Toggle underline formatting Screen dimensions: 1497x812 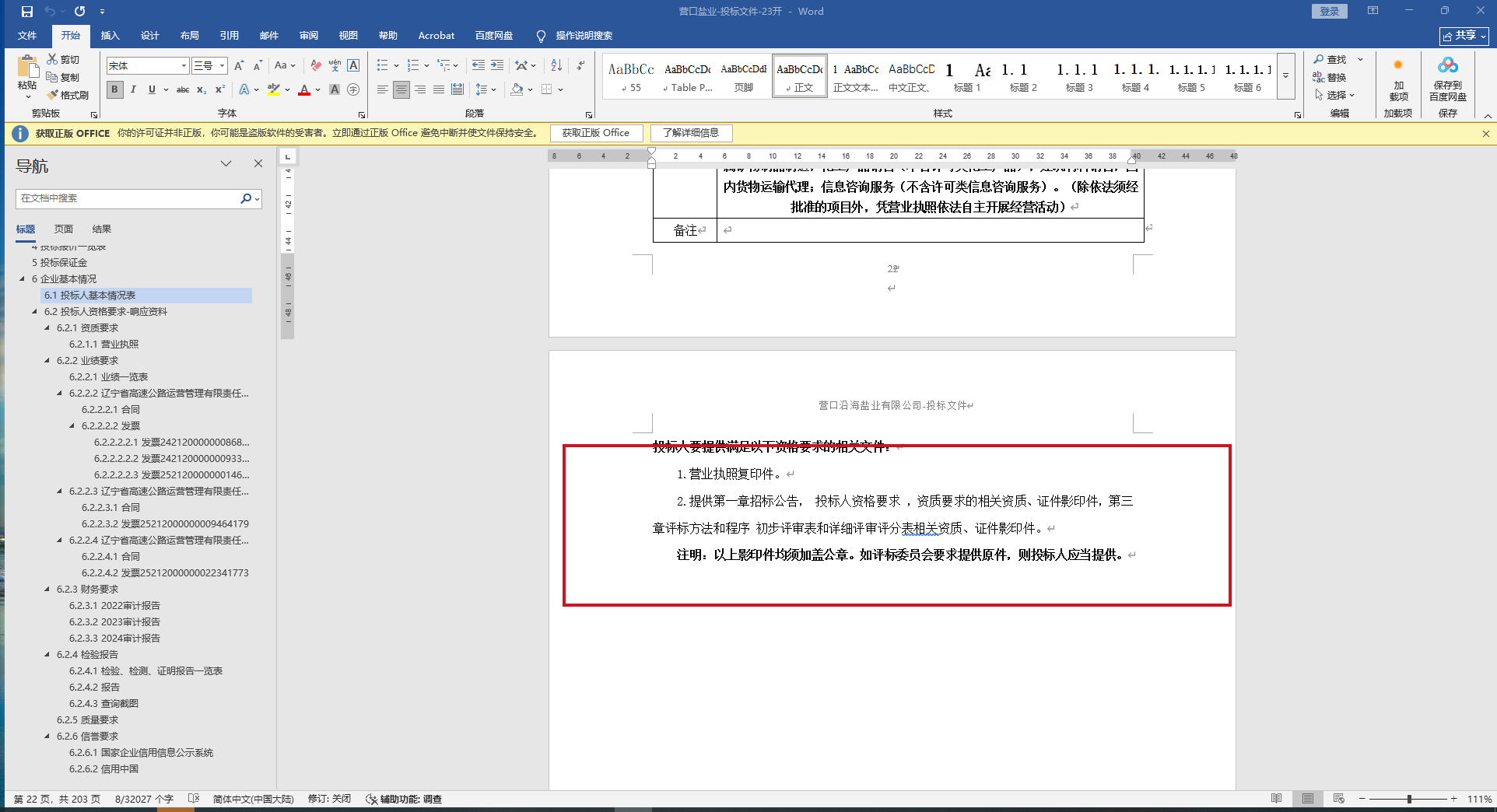(x=152, y=89)
